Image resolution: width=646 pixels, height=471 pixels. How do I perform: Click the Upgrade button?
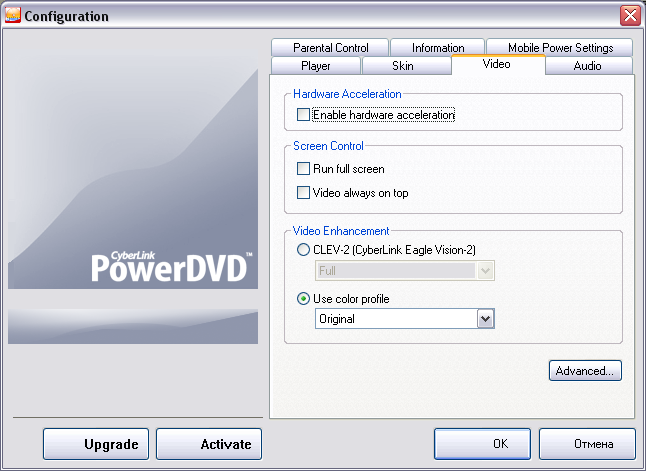(x=96, y=444)
